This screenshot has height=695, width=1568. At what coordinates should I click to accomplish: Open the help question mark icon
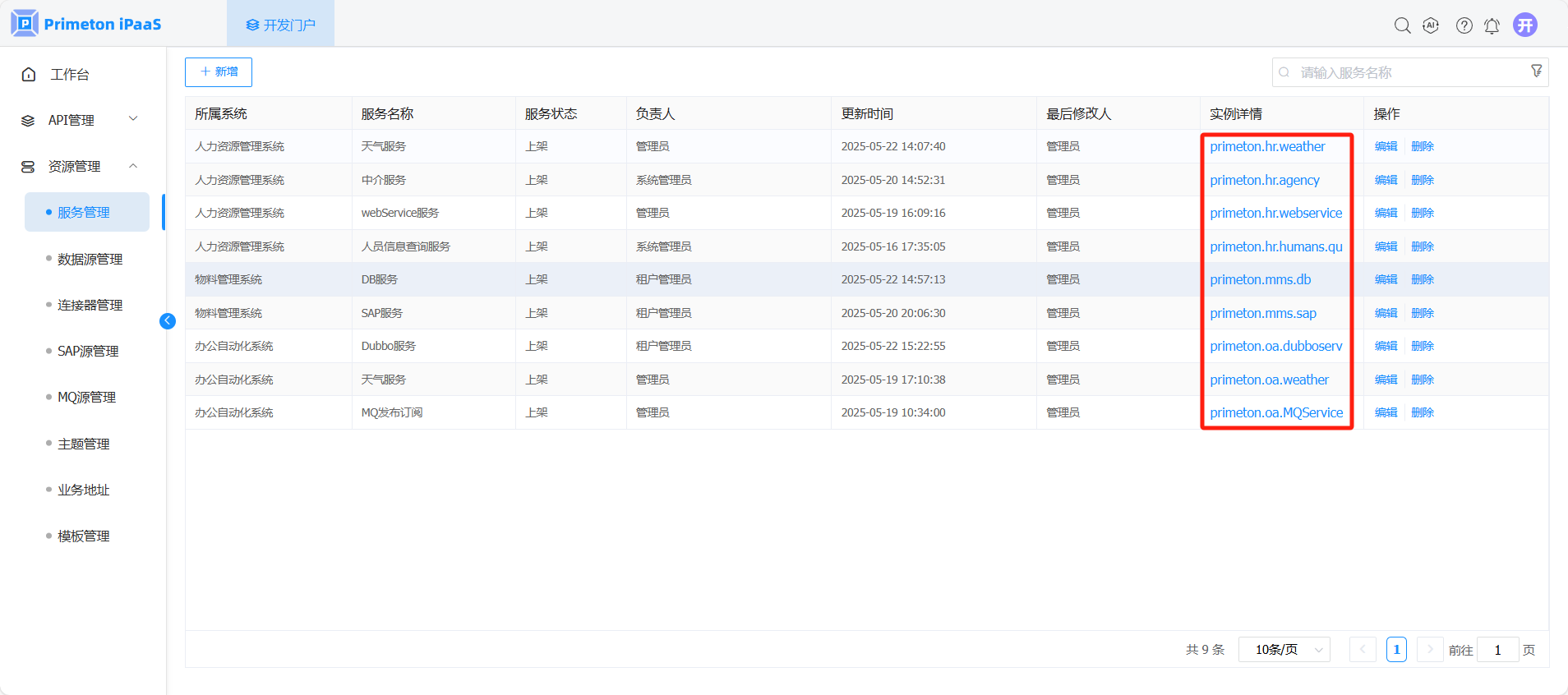tap(1464, 25)
